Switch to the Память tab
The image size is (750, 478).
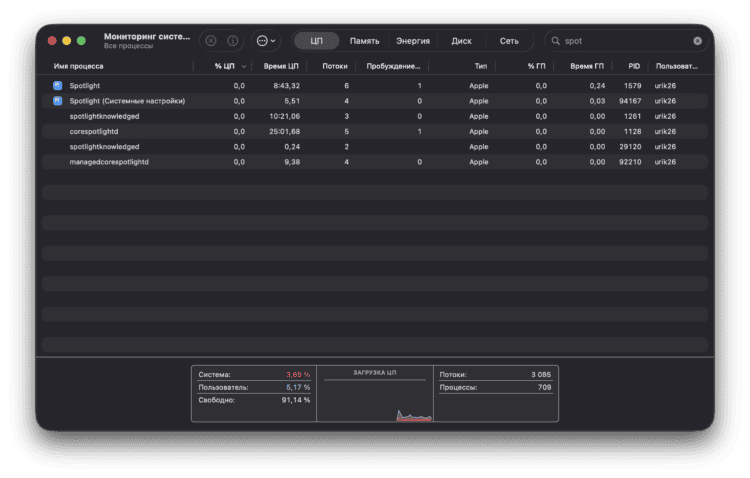pyautogui.click(x=364, y=41)
